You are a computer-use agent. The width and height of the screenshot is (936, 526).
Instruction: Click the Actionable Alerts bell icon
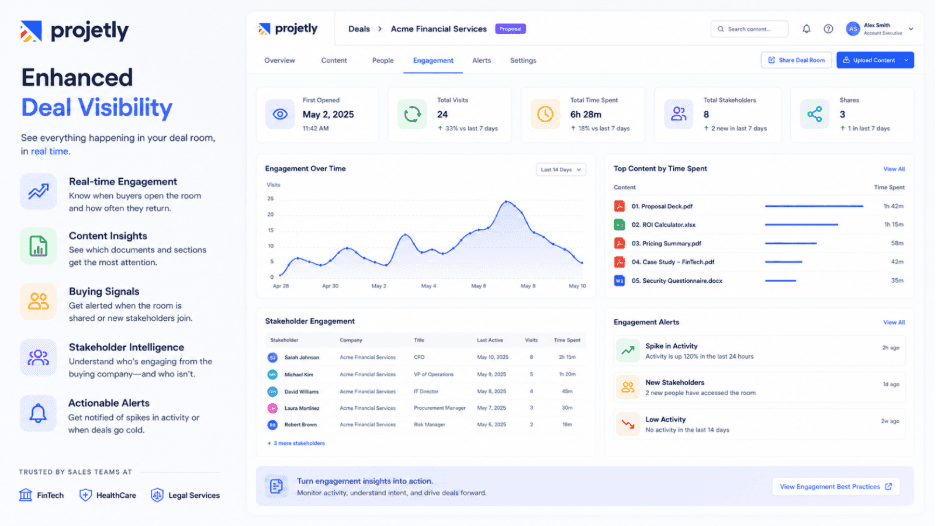pos(38,413)
